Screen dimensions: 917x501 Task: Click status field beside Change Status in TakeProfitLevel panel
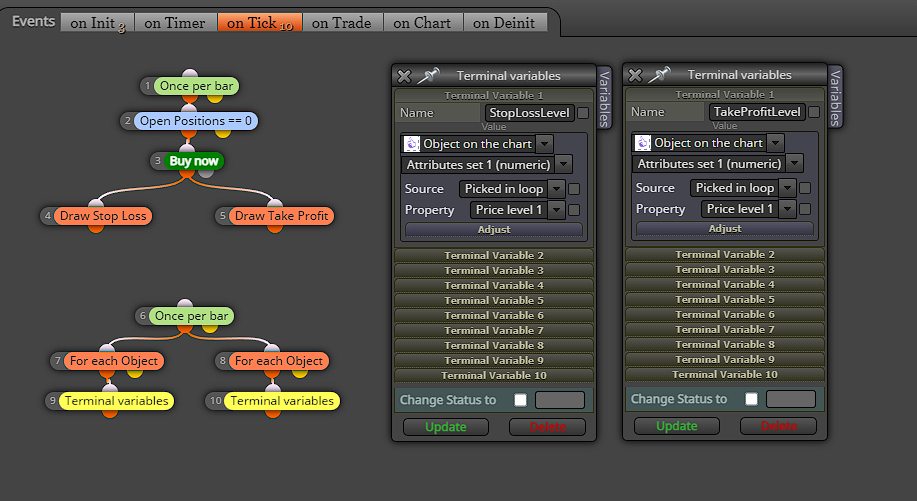[791, 399]
